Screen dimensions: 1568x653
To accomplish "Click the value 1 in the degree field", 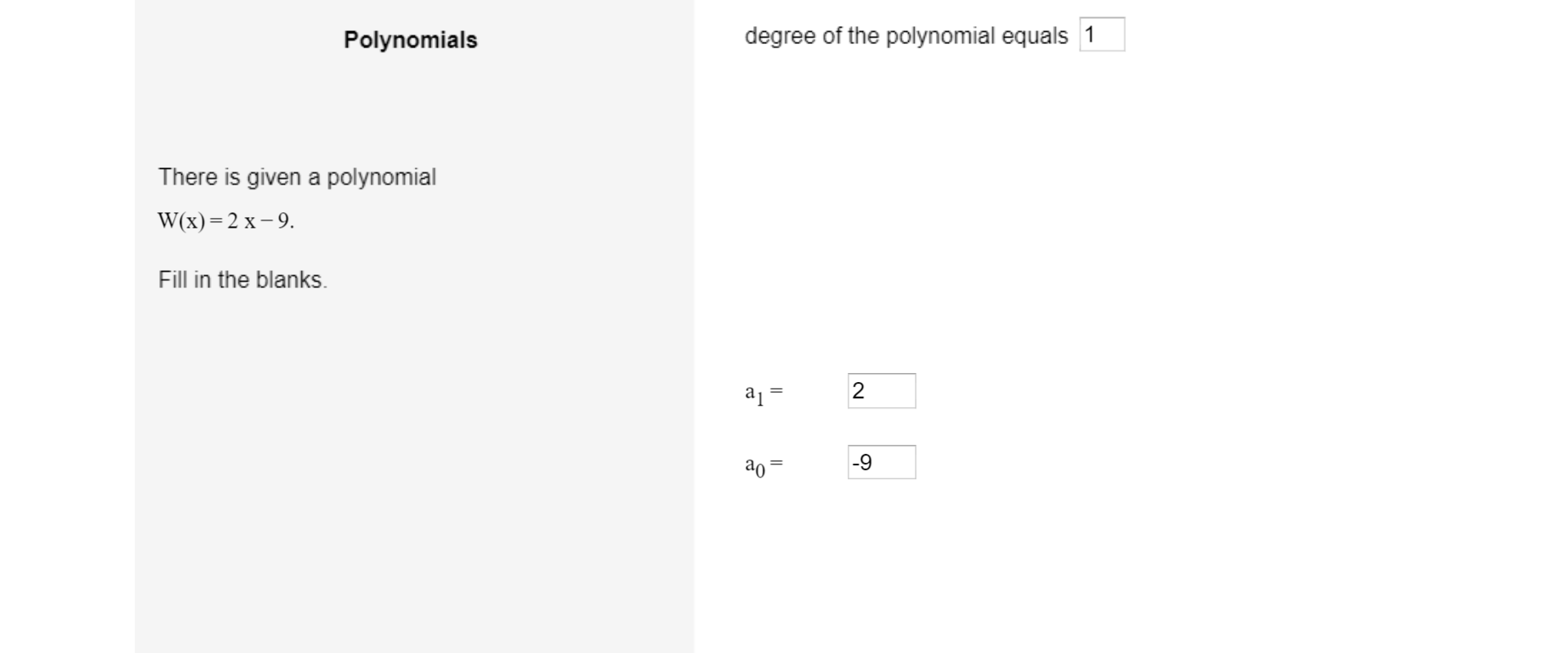I will coord(1089,34).
